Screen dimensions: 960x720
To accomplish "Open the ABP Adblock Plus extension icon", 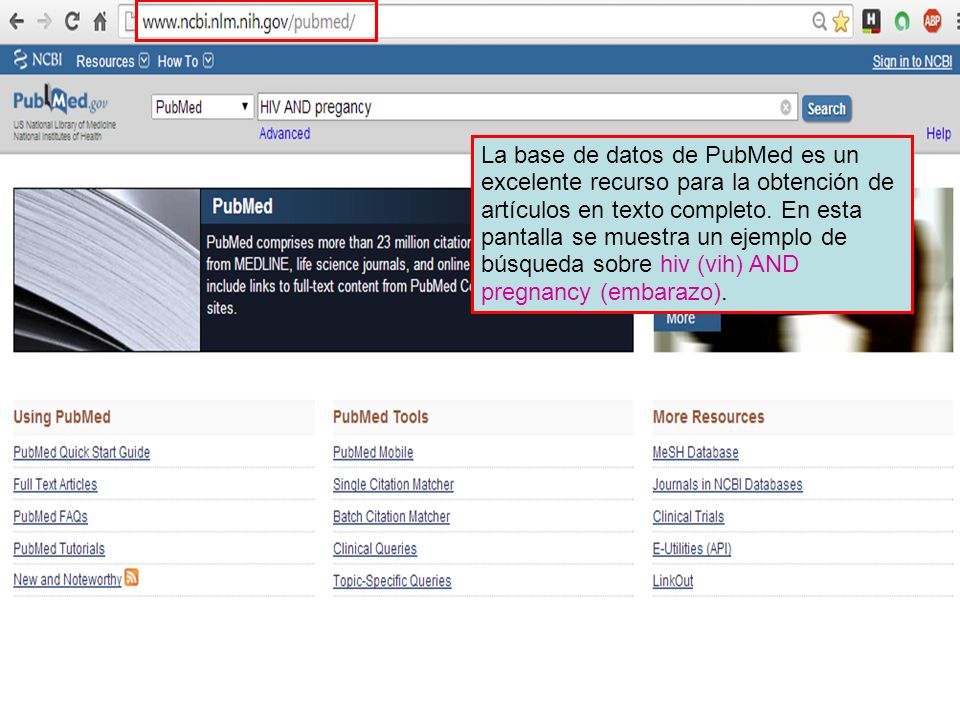I will point(932,21).
